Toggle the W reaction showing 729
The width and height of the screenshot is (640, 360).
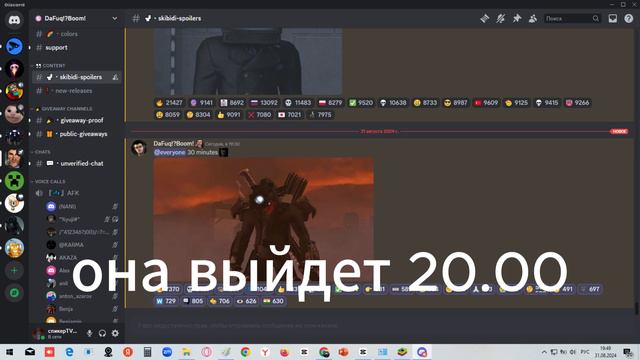(x=166, y=301)
